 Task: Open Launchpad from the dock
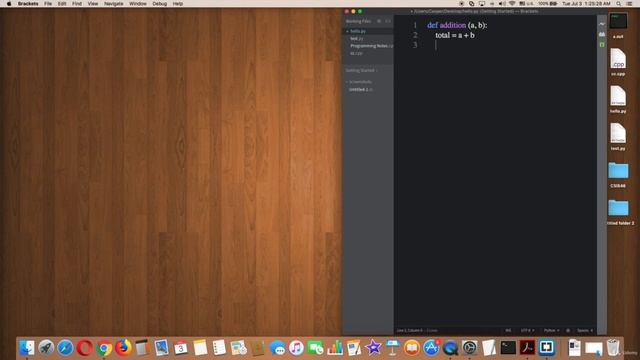point(46,348)
